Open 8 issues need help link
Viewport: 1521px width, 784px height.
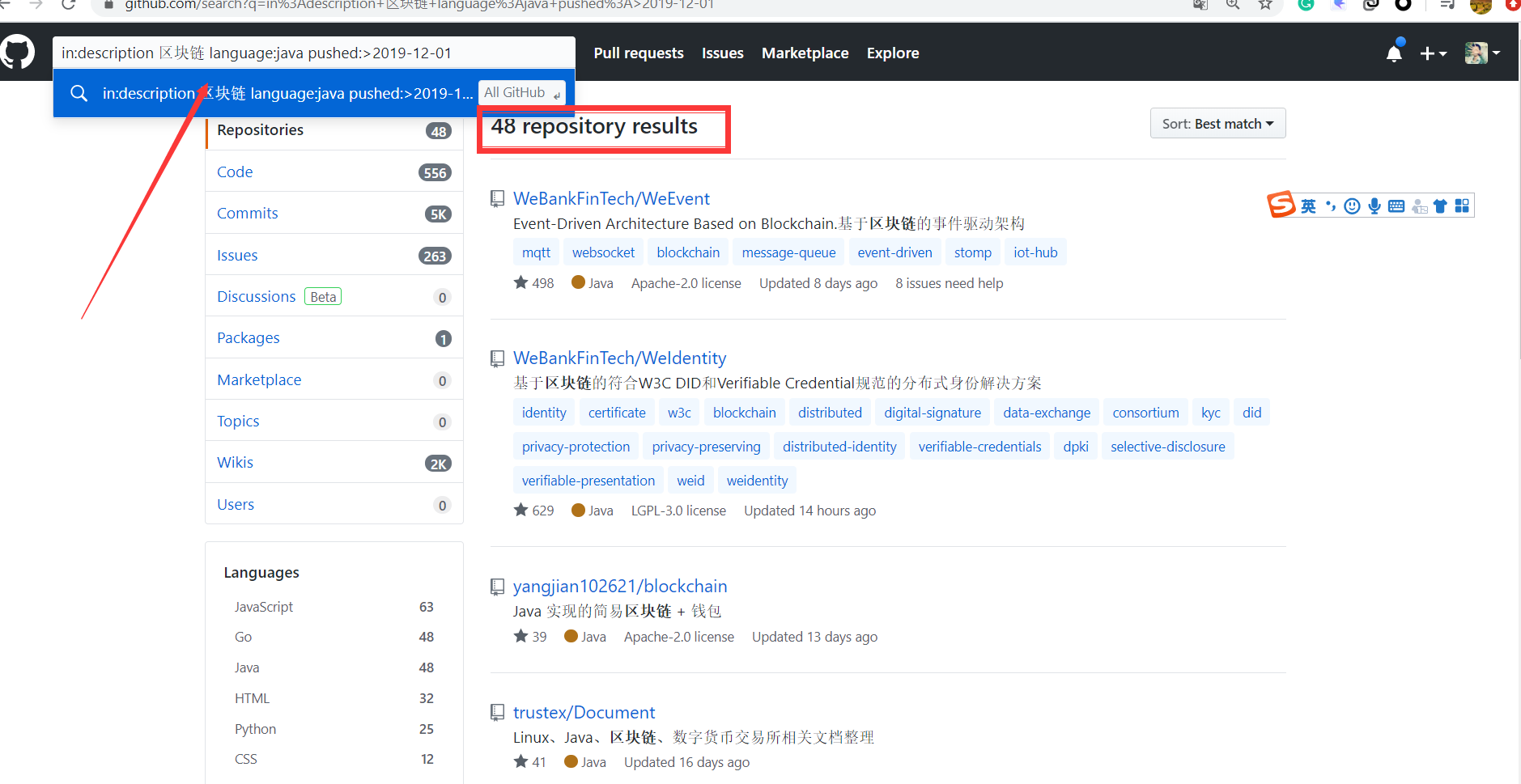point(949,283)
